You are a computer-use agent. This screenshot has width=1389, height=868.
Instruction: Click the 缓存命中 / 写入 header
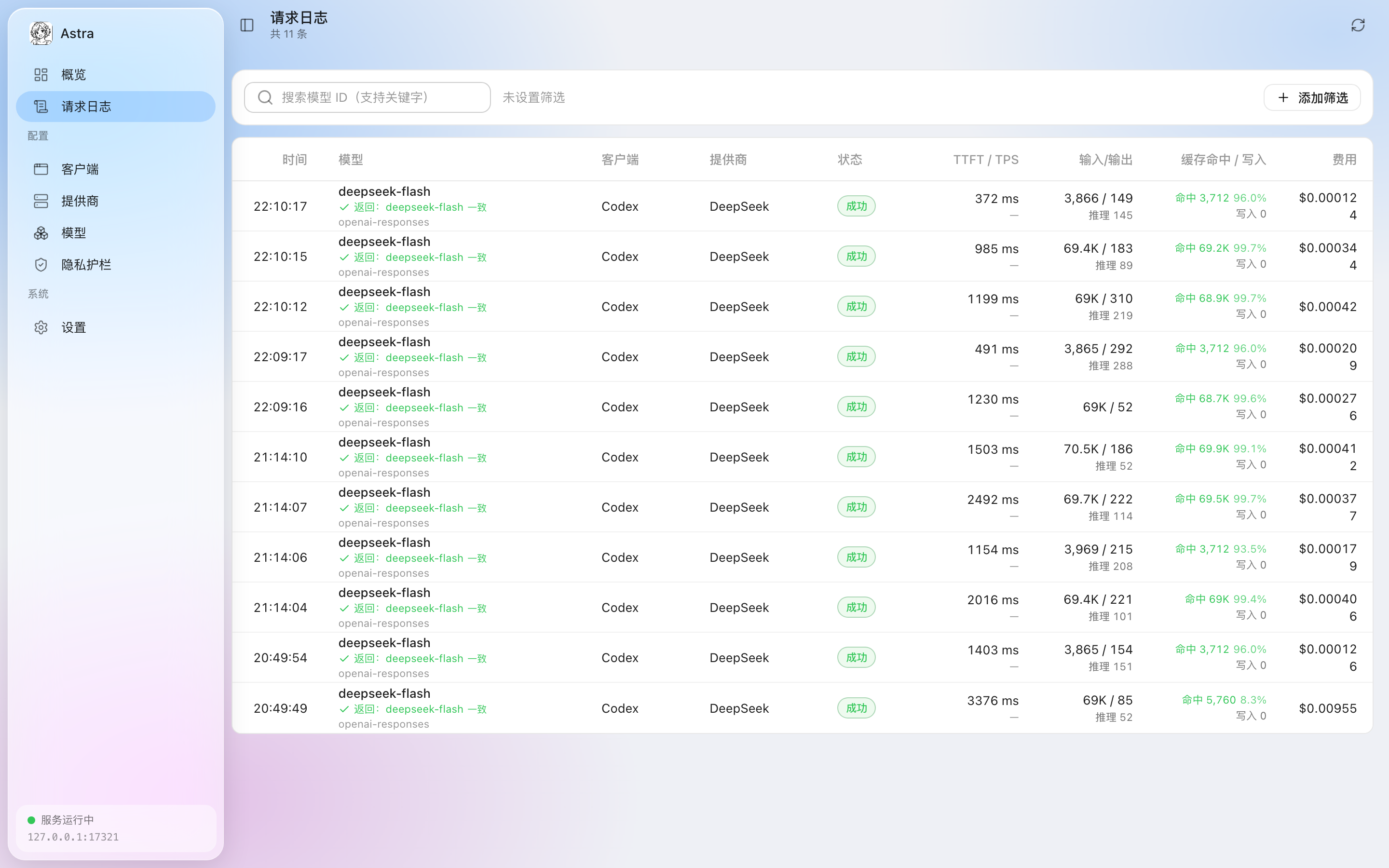coord(1224,160)
